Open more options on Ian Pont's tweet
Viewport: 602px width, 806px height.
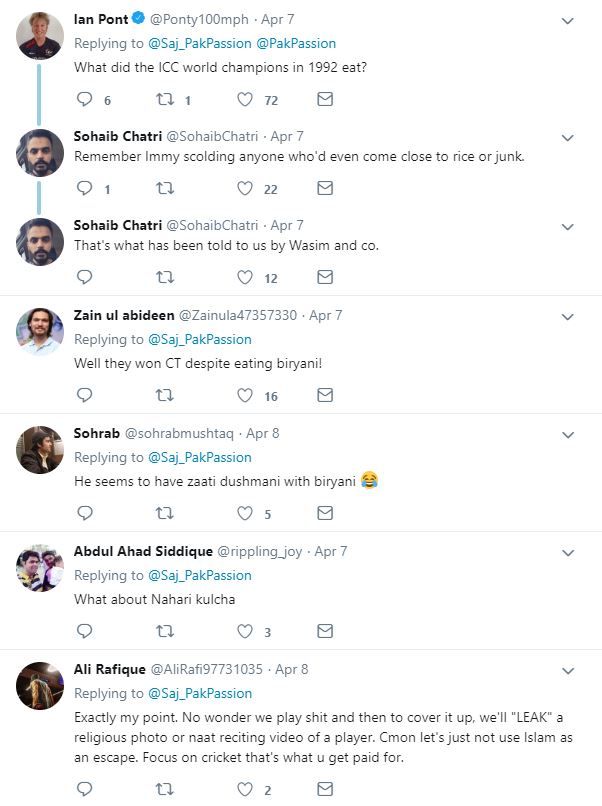pyautogui.click(x=567, y=20)
